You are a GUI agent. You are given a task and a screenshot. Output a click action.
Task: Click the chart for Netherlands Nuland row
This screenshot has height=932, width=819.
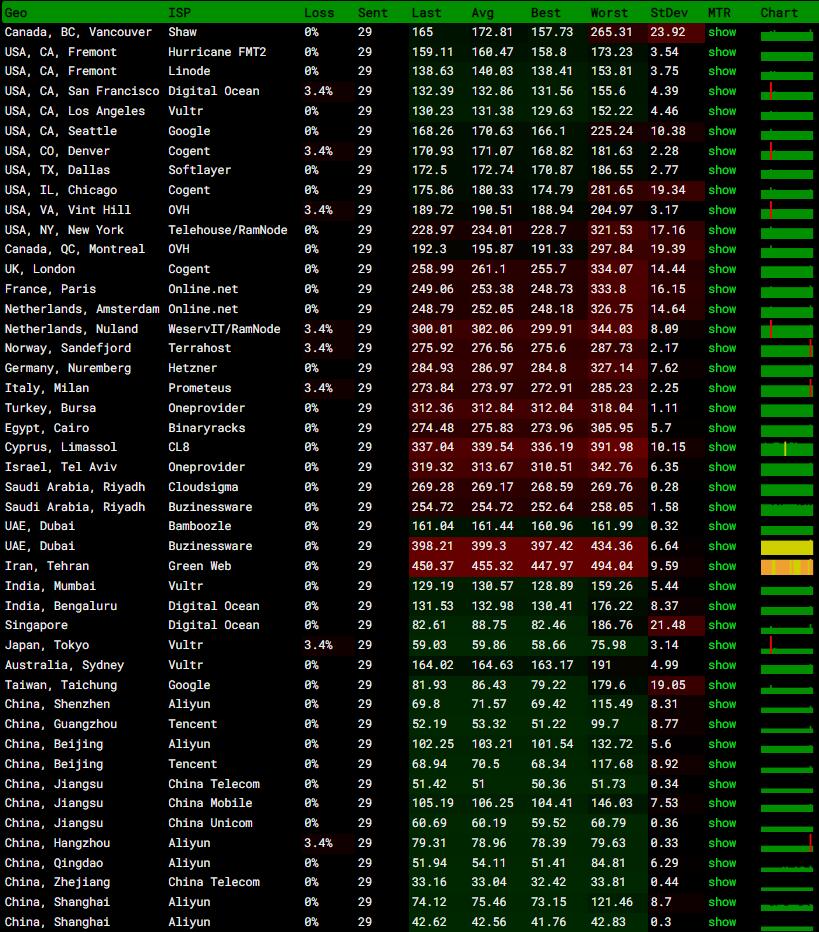787,330
